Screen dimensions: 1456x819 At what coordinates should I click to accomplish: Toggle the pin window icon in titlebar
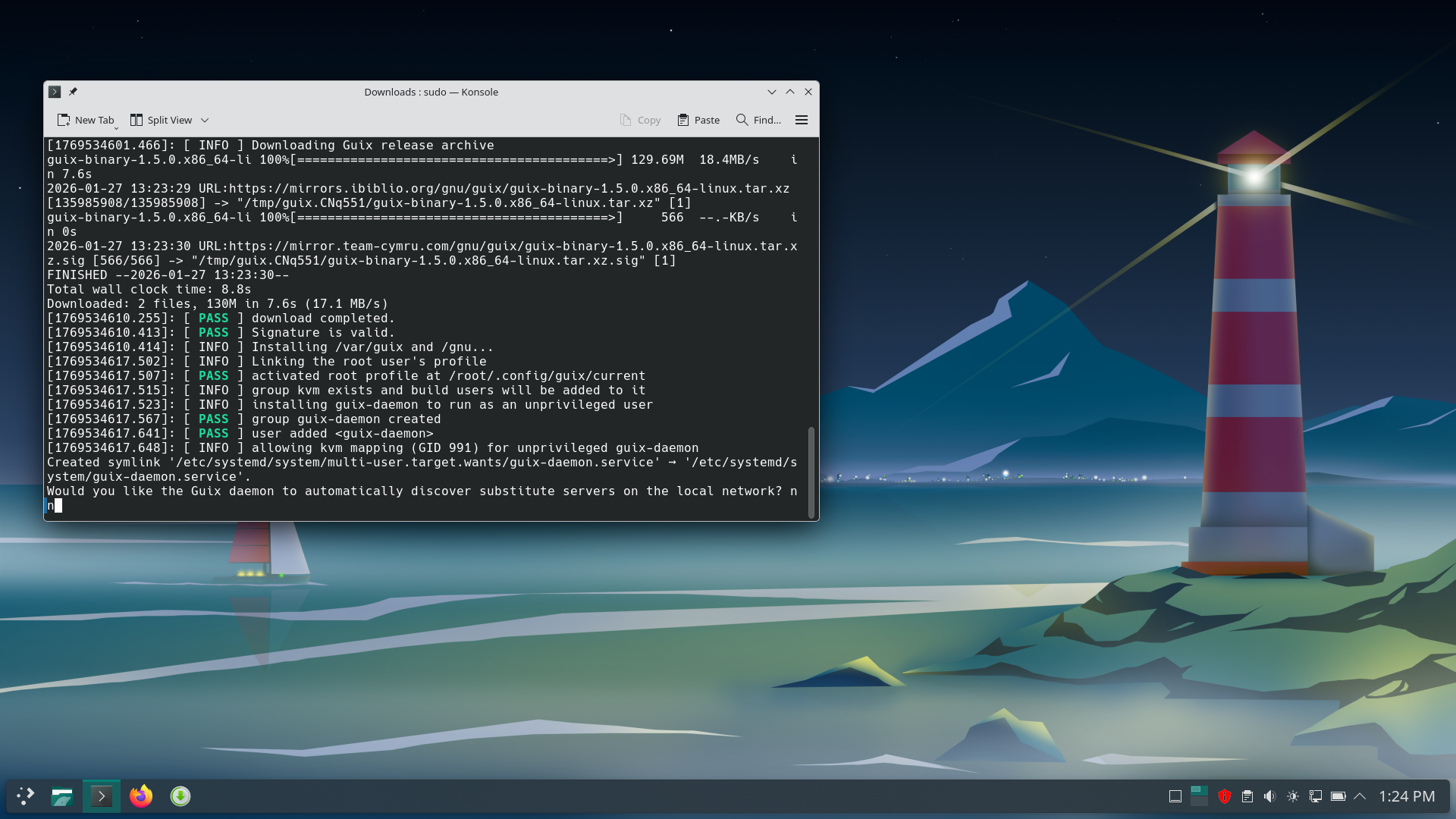click(73, 92)
